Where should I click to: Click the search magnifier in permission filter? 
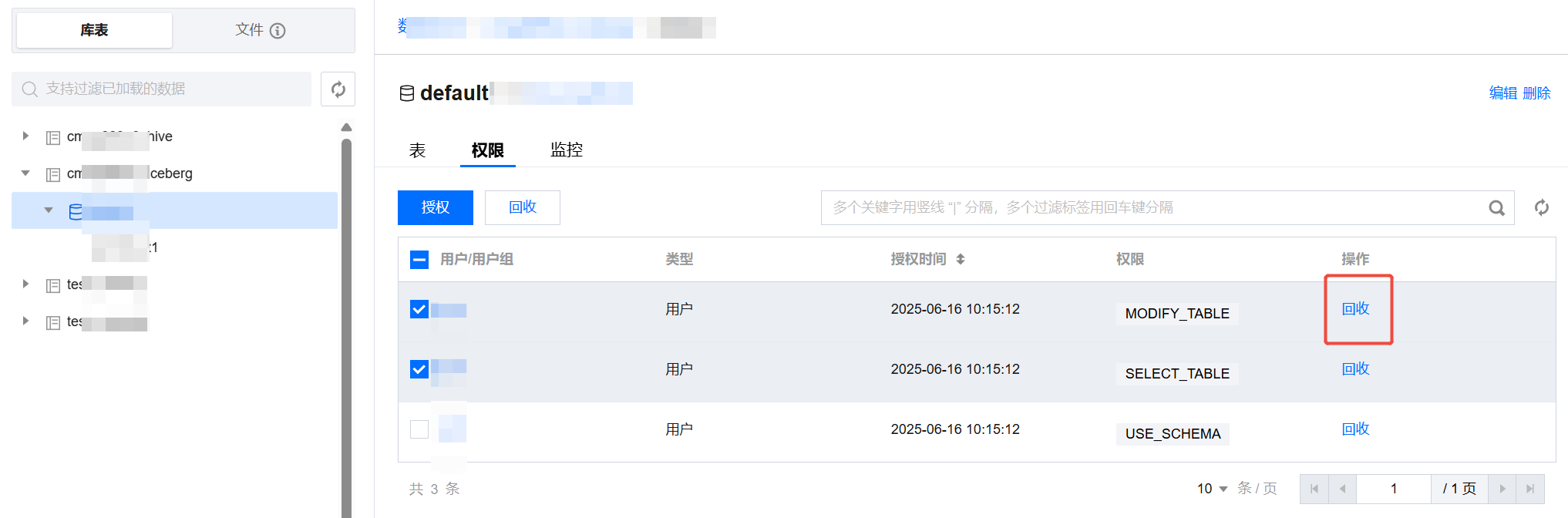coord(1496,208)
